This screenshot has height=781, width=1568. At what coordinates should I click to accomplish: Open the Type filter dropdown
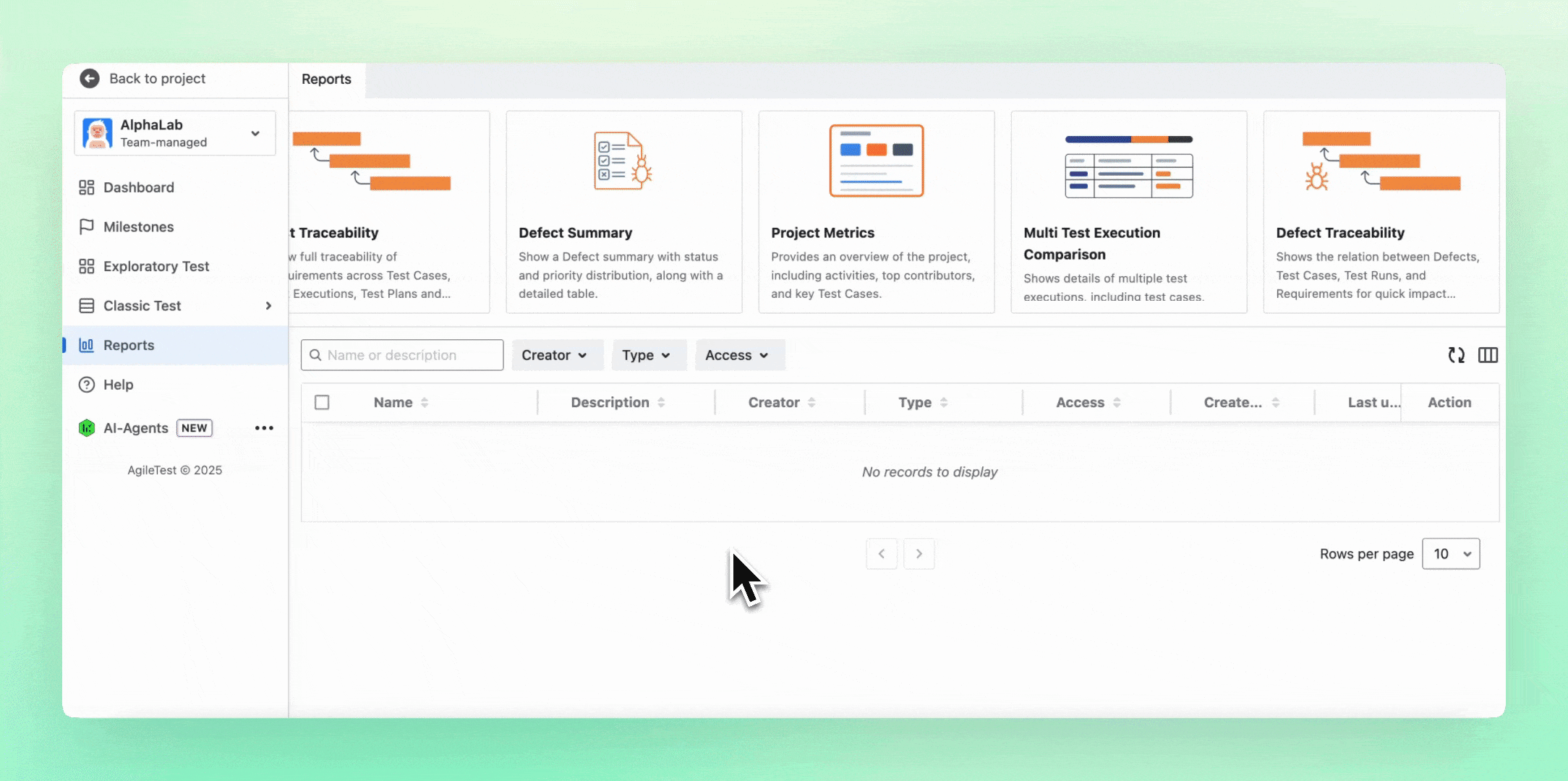coord(647,355)
